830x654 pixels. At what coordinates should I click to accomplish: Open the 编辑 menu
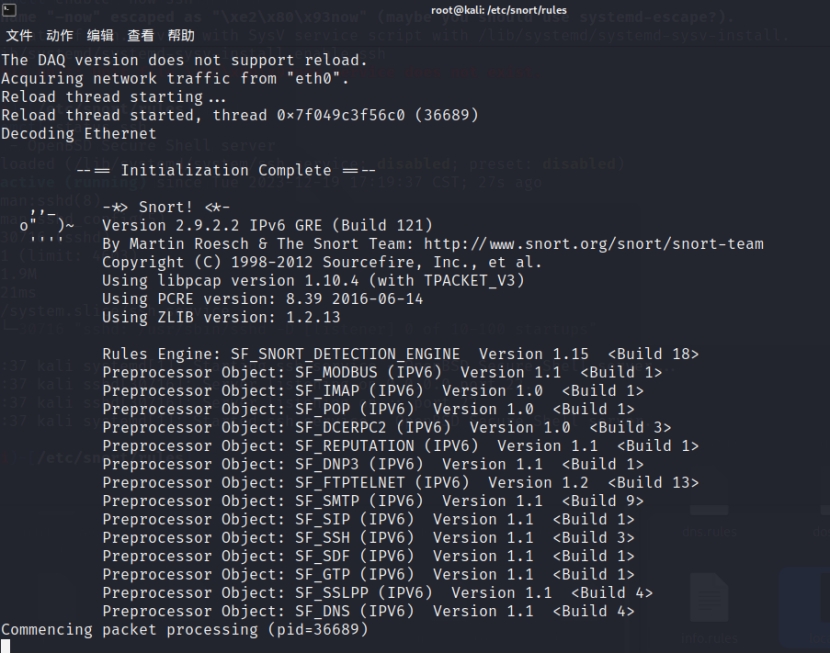pos(100,36)
